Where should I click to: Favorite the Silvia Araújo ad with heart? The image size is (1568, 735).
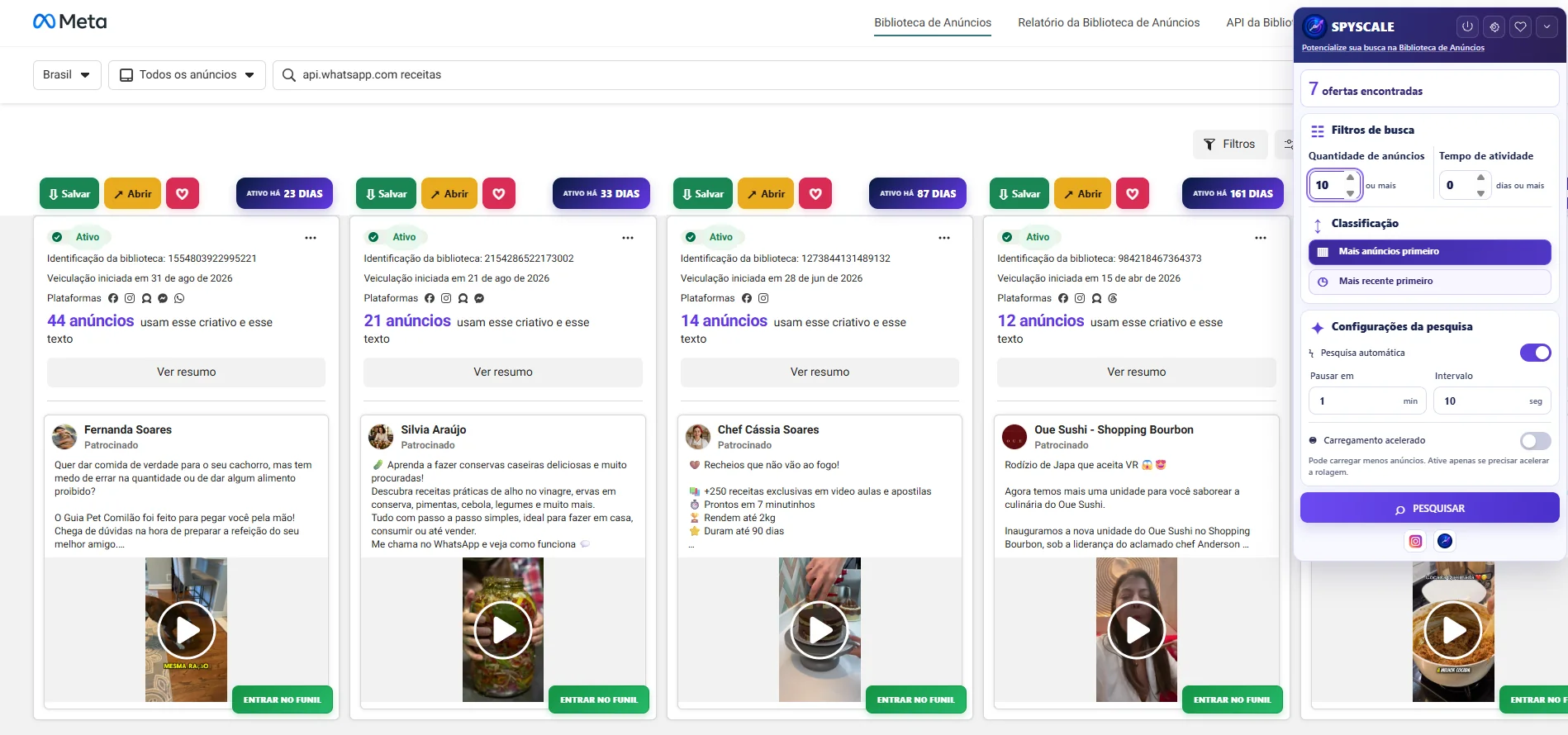coord(499,193)
